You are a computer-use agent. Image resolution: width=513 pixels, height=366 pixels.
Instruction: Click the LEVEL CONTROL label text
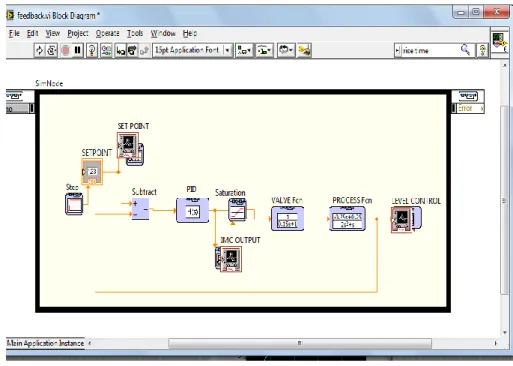click(x=416, y=201)
